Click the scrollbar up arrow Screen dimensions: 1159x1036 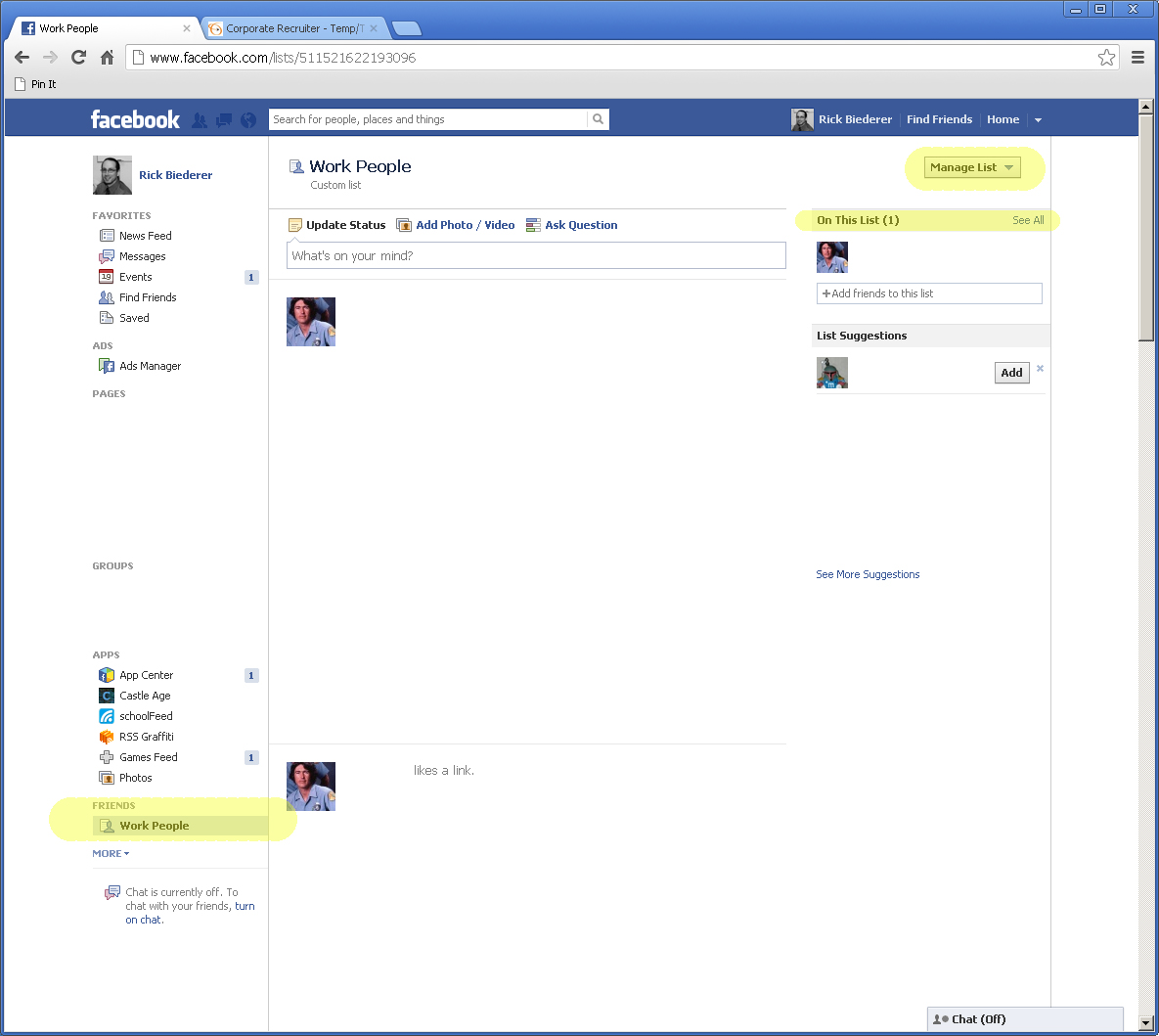(x=1145, y=107)
